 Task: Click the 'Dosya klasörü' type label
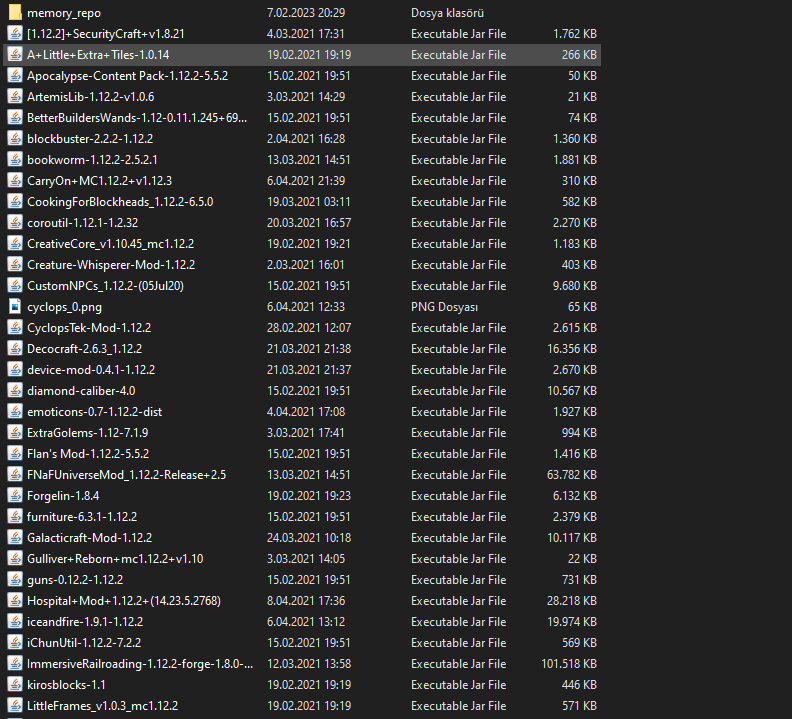pyautogui.click(x=448, y=13)
